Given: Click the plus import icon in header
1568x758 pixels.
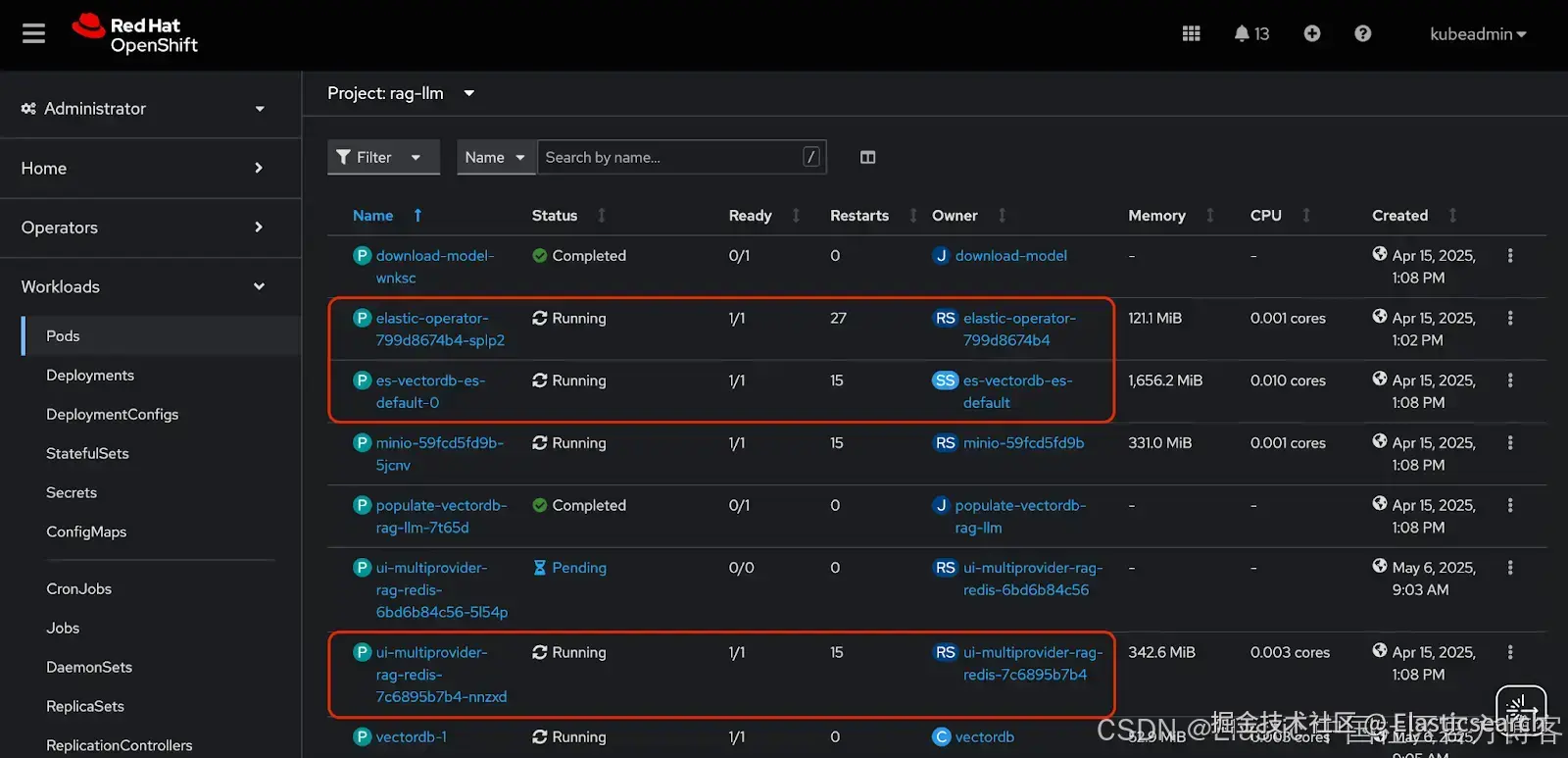Looking at the screenshot, I should [1312, 34].
